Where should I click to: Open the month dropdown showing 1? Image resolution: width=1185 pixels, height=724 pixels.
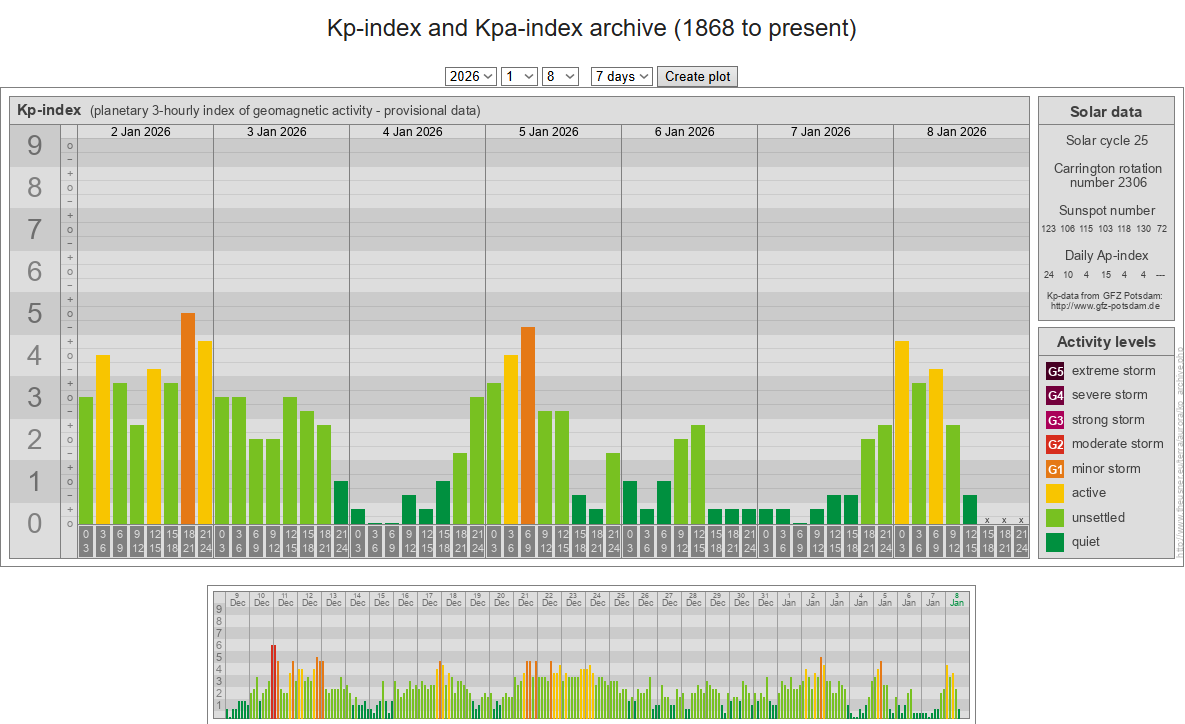pyautogui.click(x=519, y=76)
